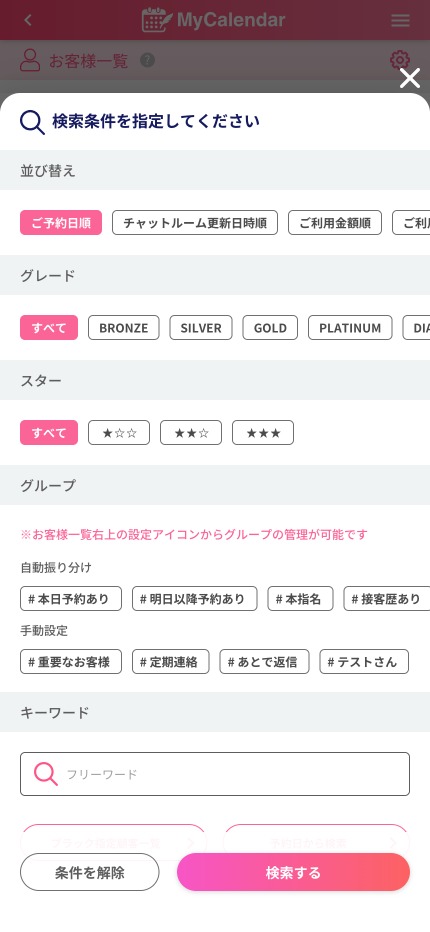Tap the back arrow in header
The height and width of the screenshot is (932, 430).
28,20
